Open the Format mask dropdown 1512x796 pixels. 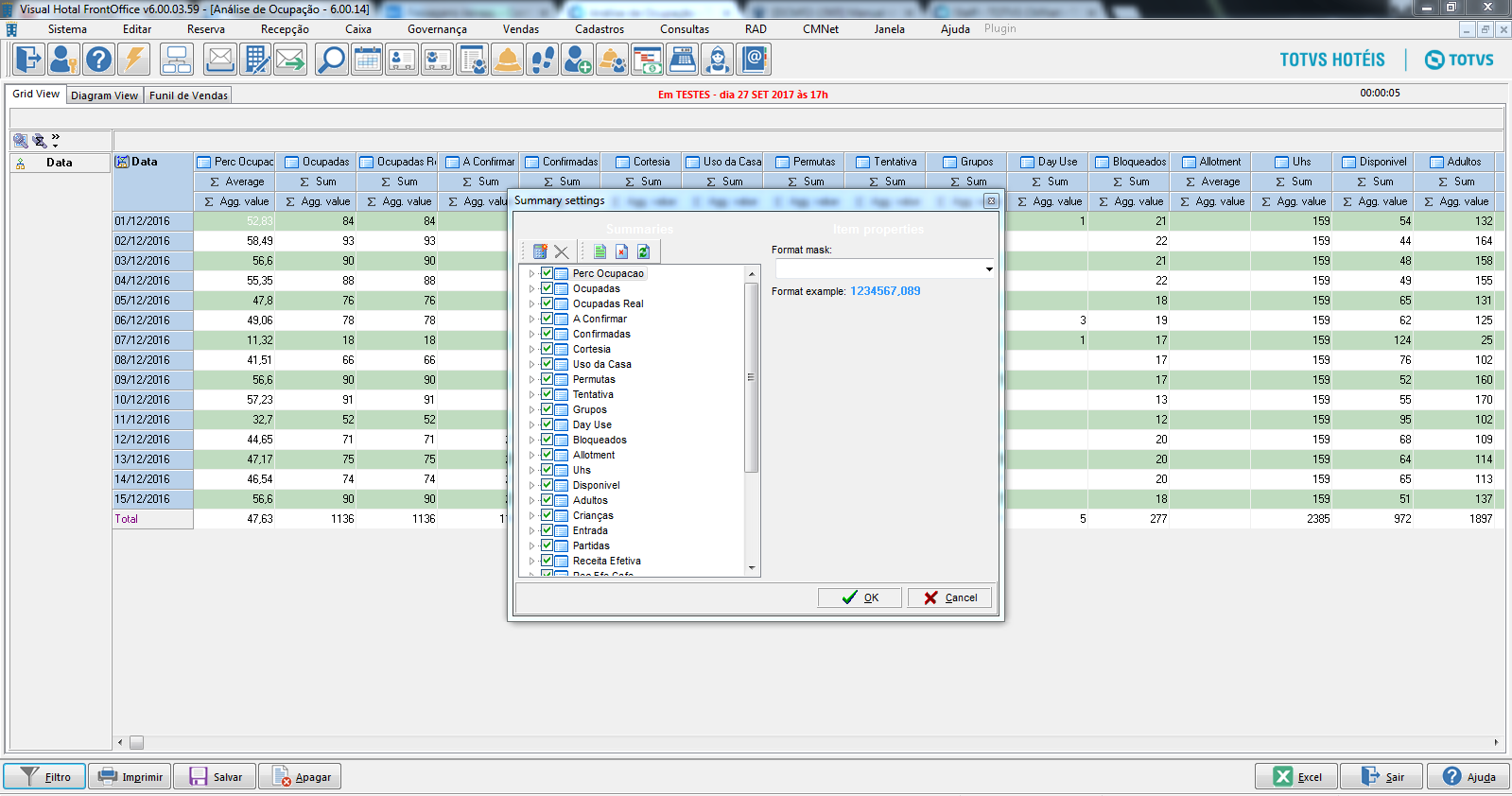coord(989,269)
